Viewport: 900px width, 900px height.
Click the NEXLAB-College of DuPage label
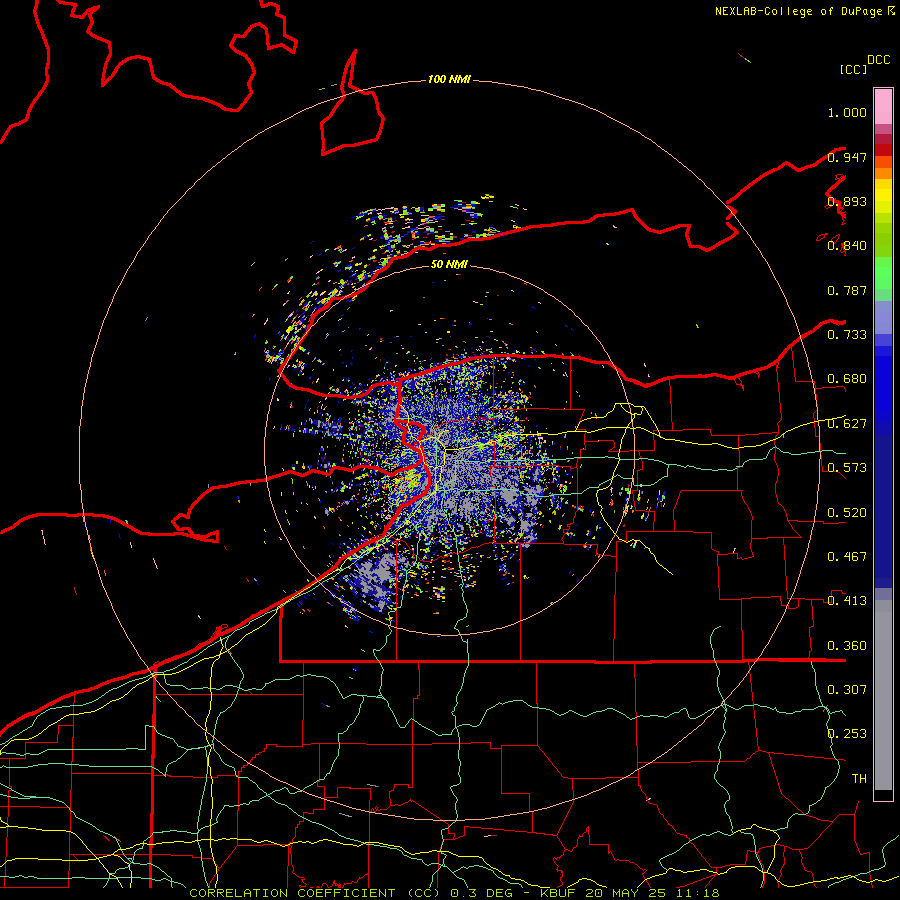(x=798, y=11)
